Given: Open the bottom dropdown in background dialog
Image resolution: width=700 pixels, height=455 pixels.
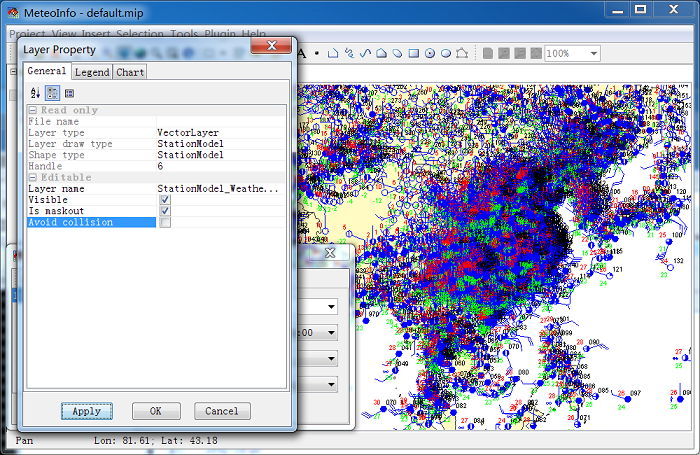Looking at the screenshot, I should [331, 384].
